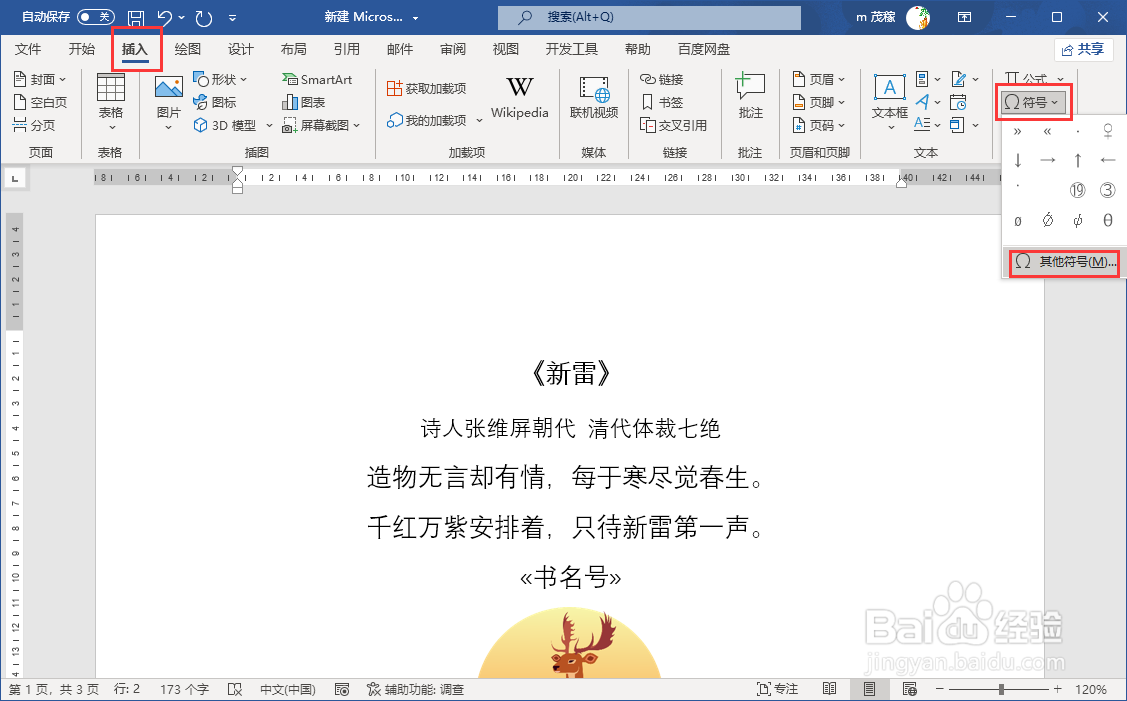
Task: Insert the circled ③ symbol
Action: [1108, 190]
